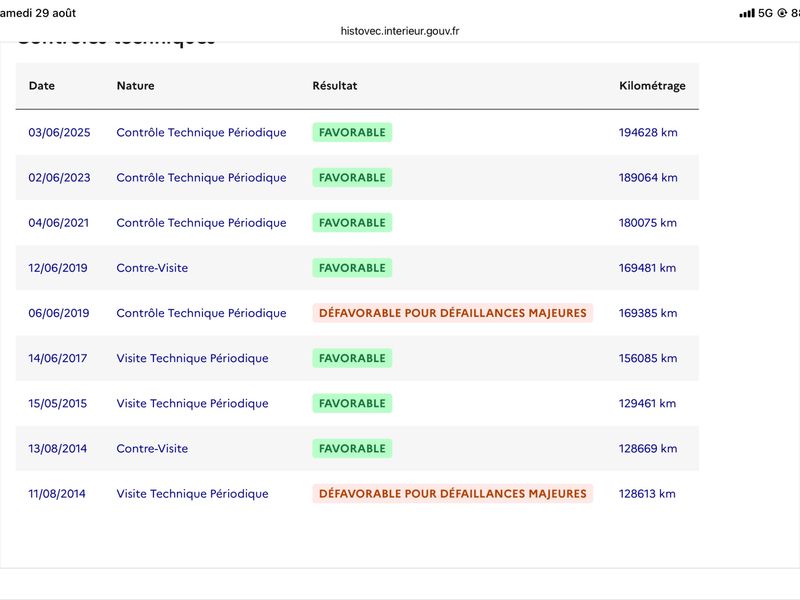
Task: Click DÉFAVORABLE badge for 06/06/2019
Action: (x=453, y=313)
